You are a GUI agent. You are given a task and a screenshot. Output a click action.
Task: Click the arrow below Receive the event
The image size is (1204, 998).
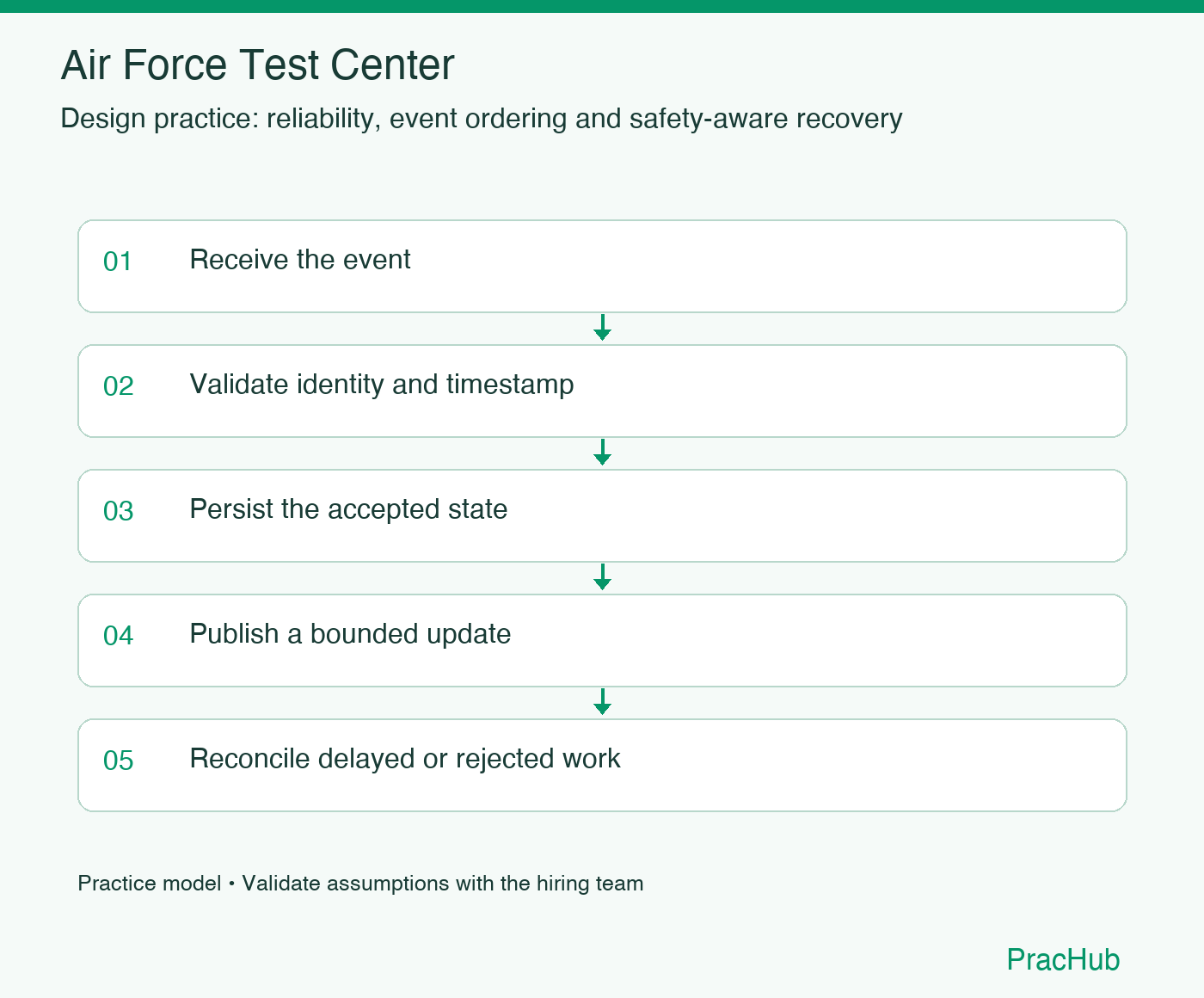602,328
